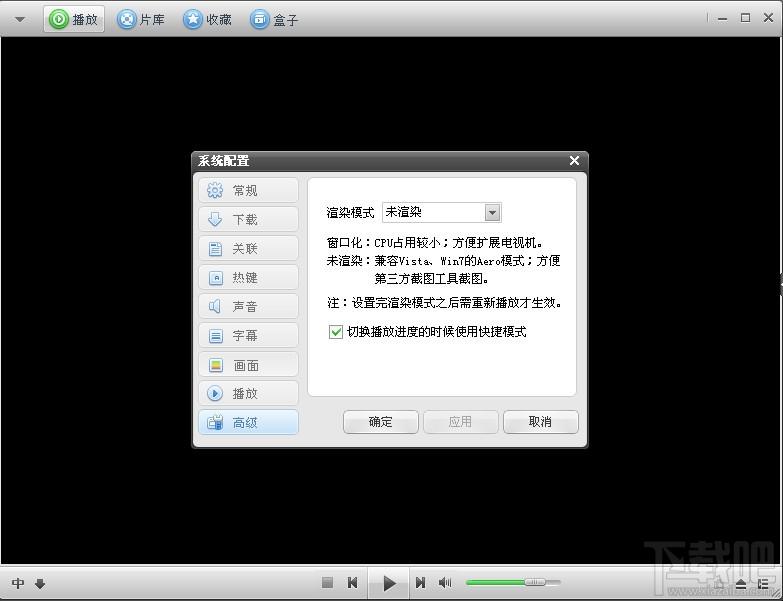
Task: Click the 应用 apply button
Action: 460,422
